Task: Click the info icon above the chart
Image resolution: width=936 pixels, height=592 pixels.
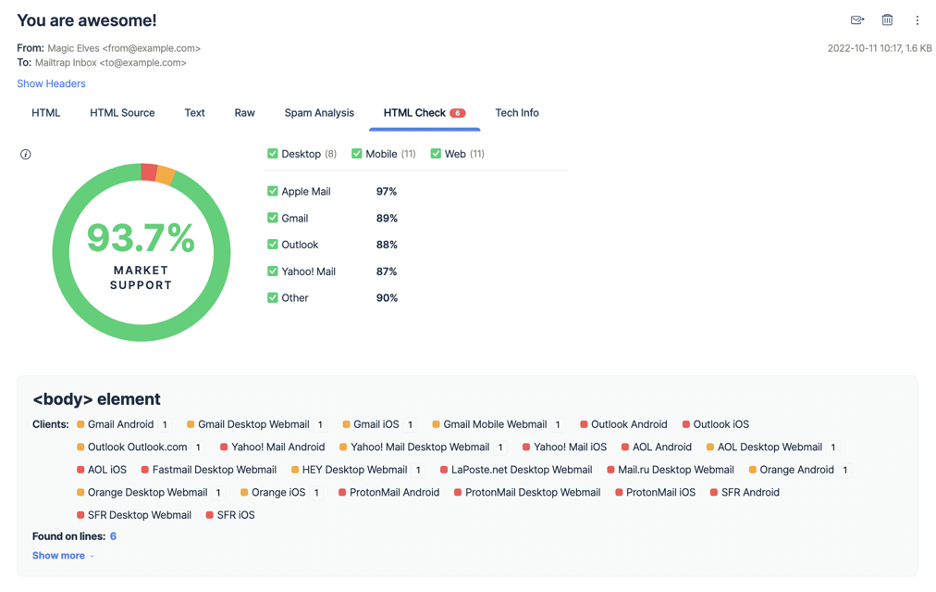Action: click(26, 155)
